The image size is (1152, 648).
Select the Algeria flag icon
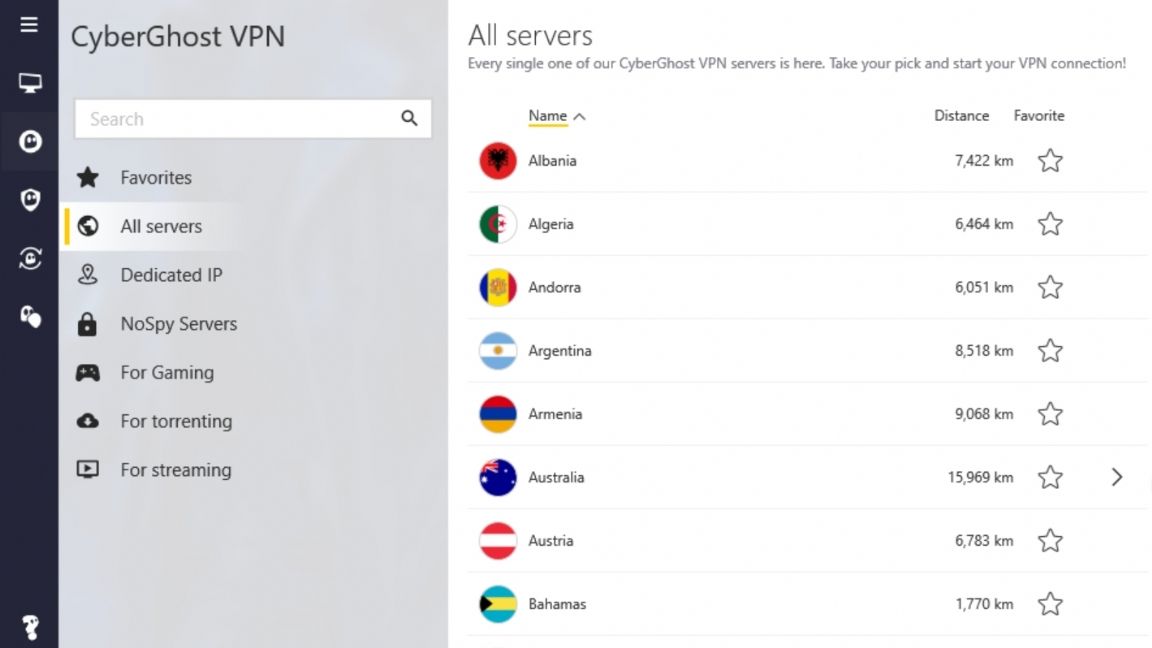[x=498, y=224]
